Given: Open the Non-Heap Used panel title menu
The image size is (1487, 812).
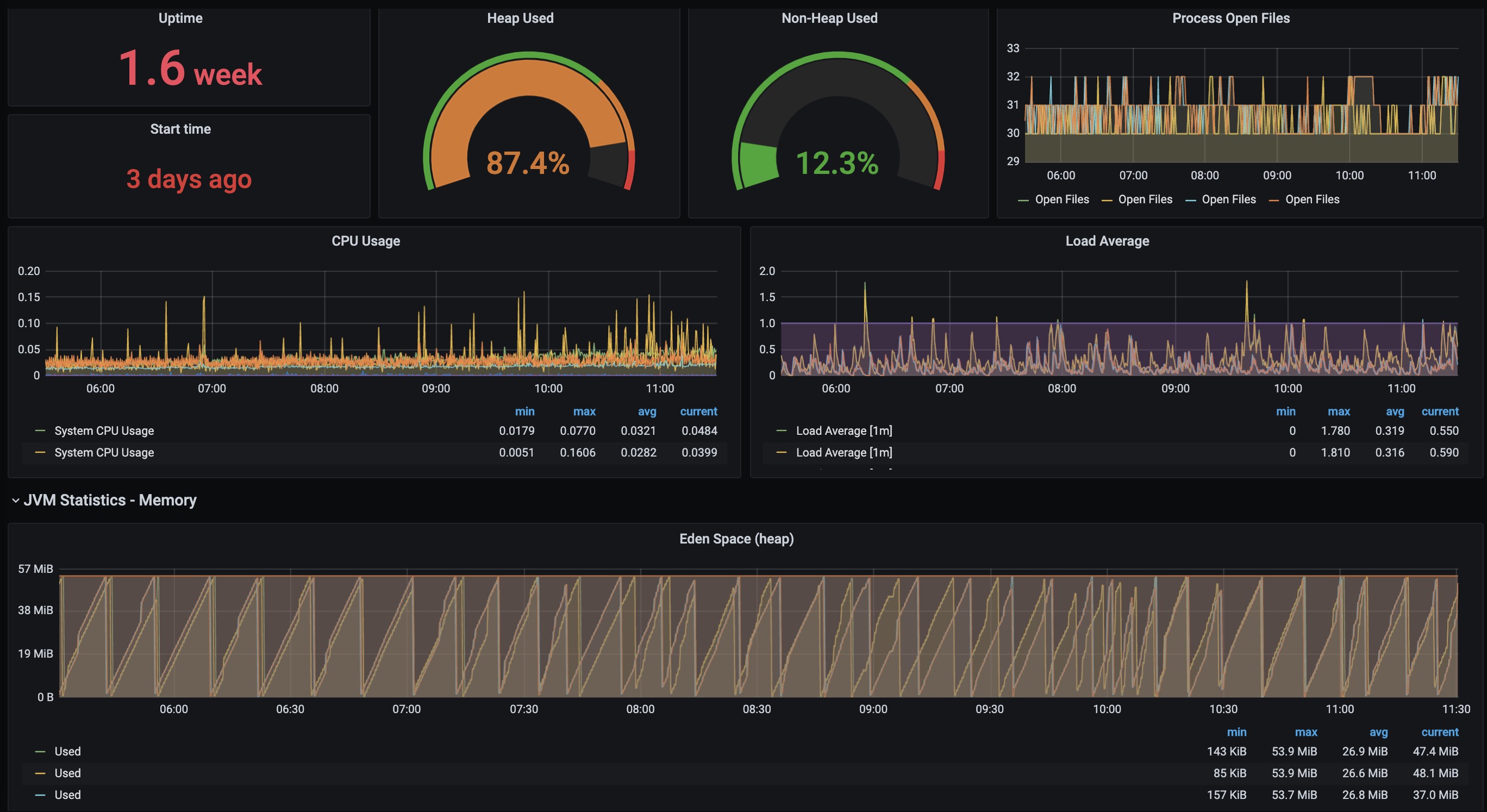Looking at the screenshot, I should [829, 18].
